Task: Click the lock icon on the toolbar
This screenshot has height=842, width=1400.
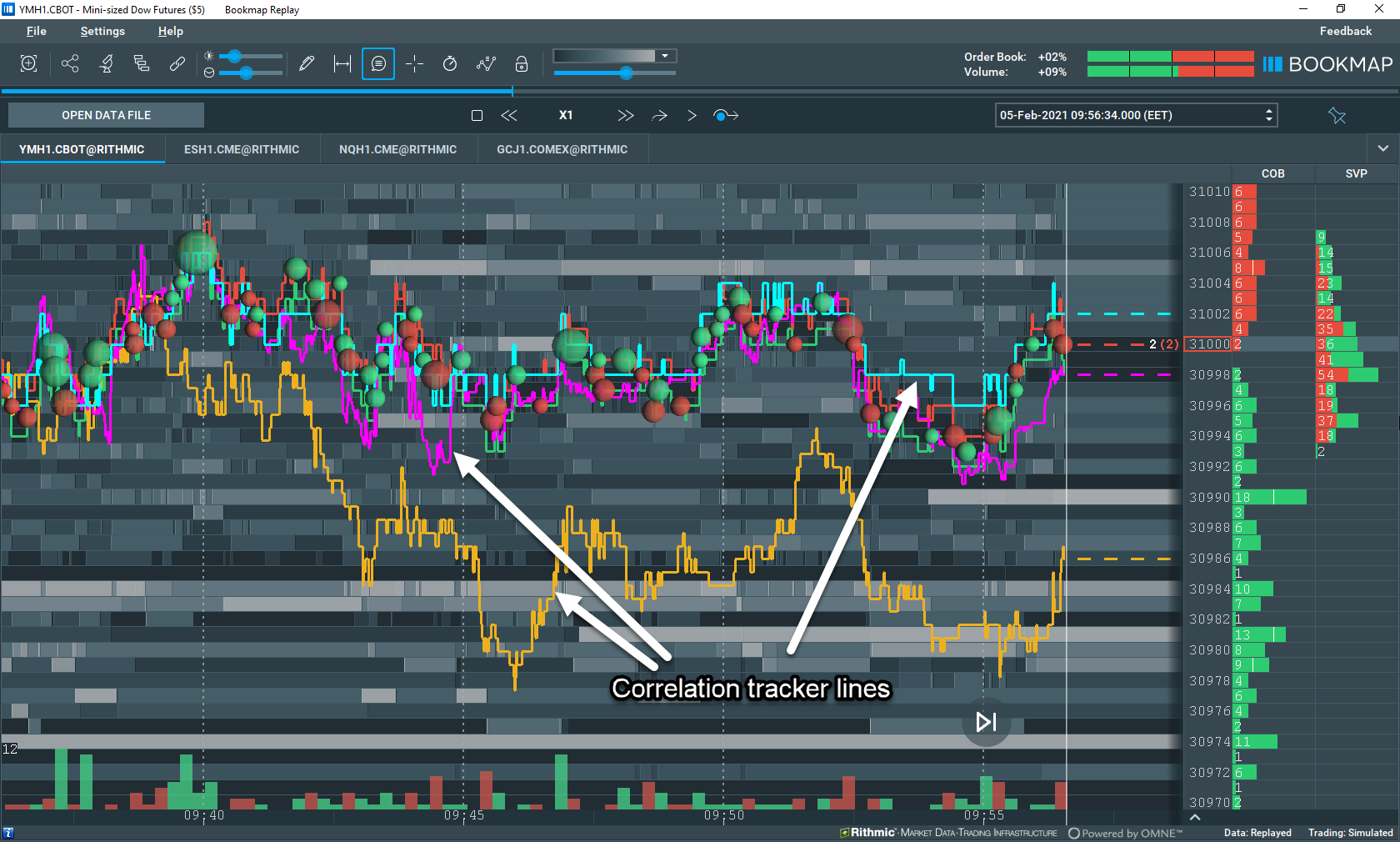Action: tap(521, 63)
